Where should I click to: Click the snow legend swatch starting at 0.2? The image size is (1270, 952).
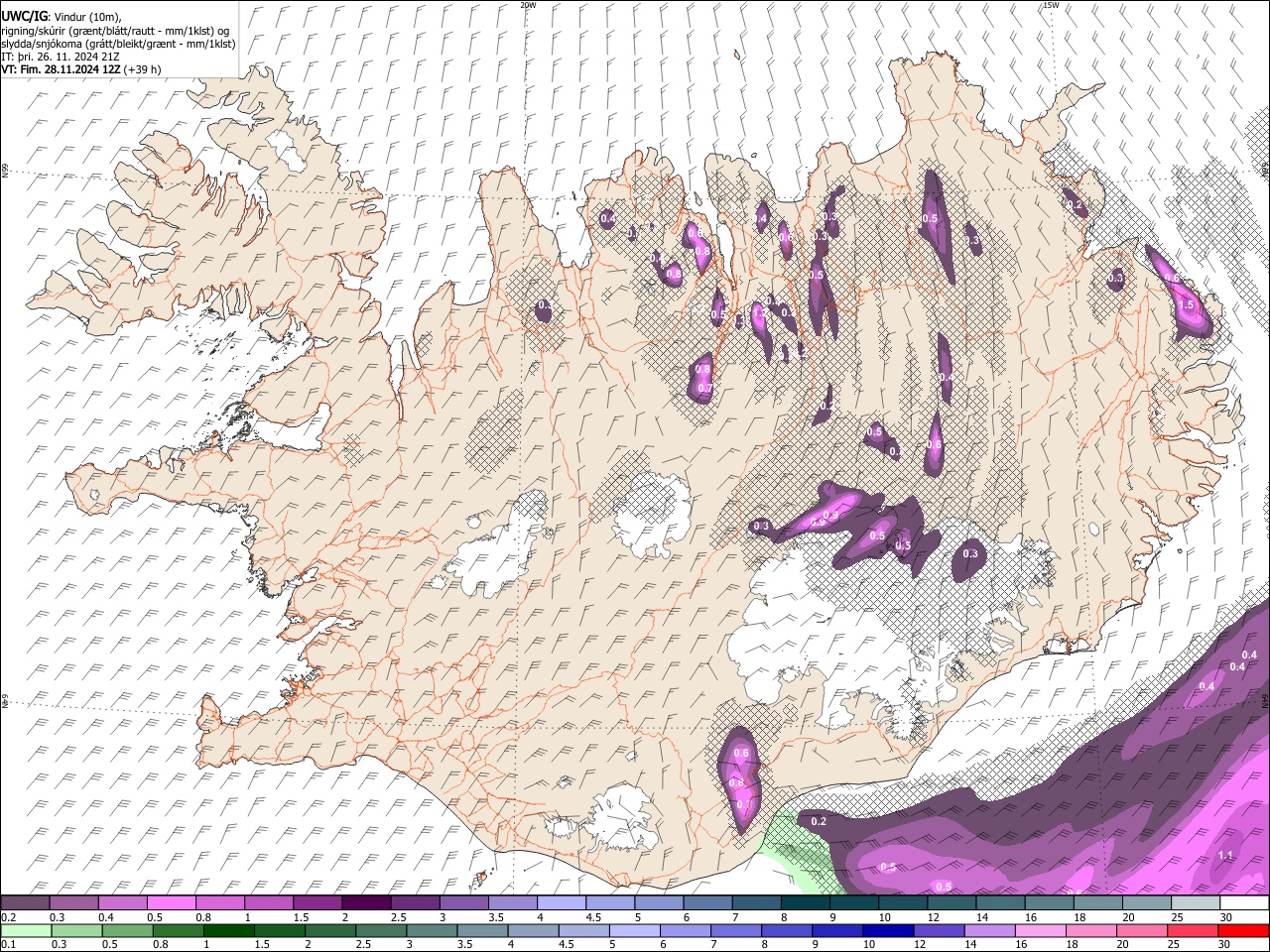[x=25, y=903]
